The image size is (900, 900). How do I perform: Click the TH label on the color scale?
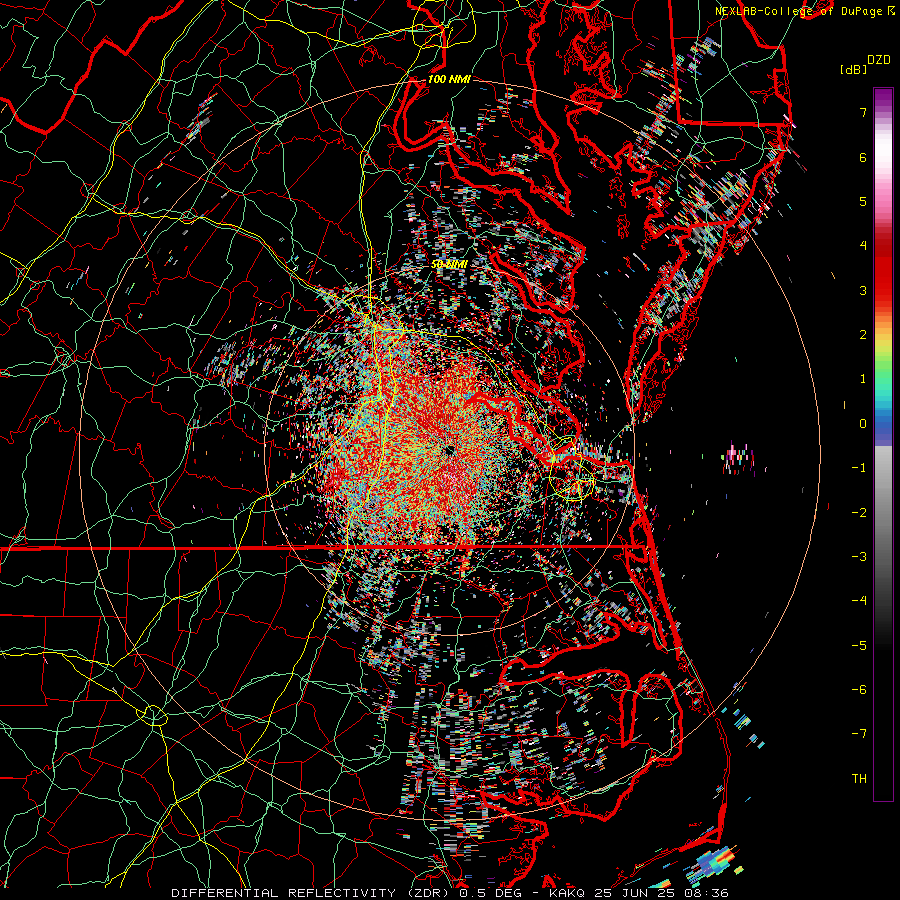coord(859,779)
